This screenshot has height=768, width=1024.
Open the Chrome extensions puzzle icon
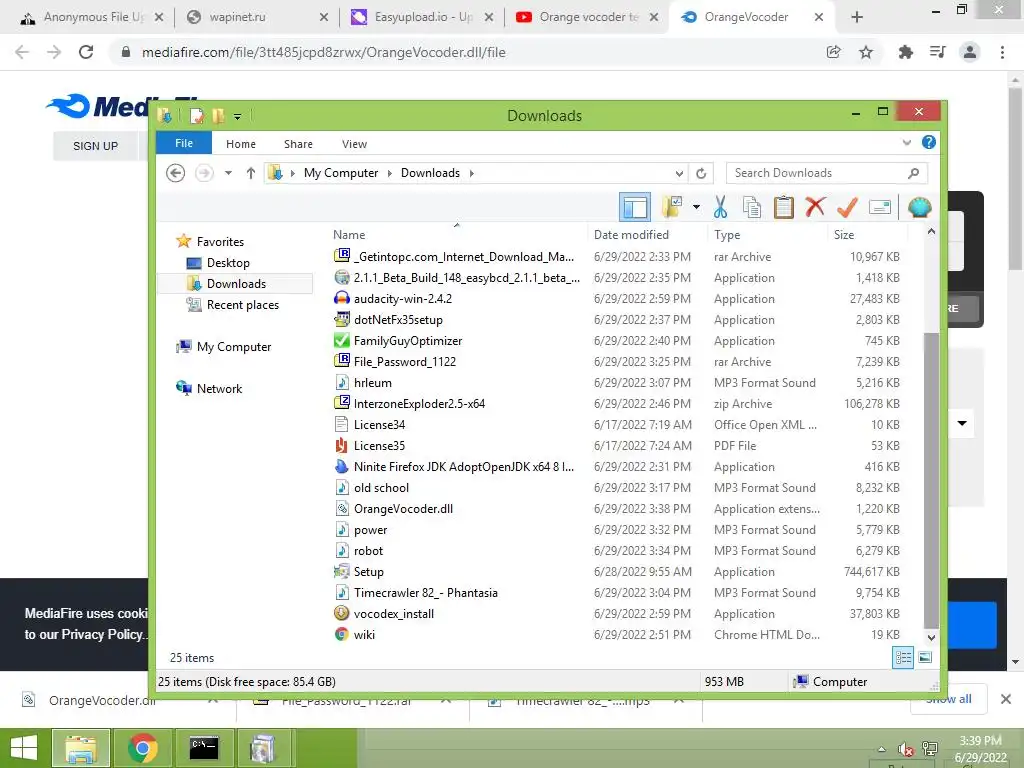tap(905, 52)
